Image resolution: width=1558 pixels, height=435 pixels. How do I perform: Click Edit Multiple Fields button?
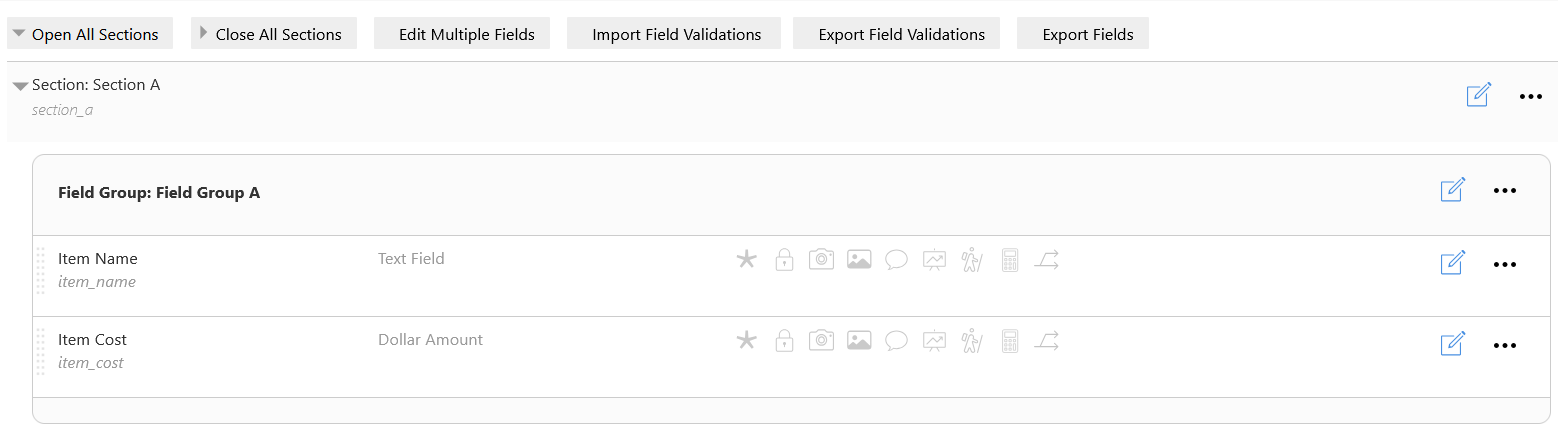(467, 34)
